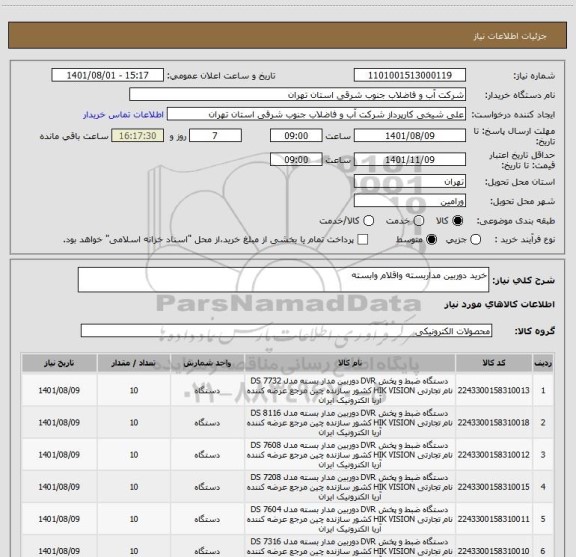Screen dimensions: 576x557
Task: Click product code 224330158310018
Action: point(493,423)
